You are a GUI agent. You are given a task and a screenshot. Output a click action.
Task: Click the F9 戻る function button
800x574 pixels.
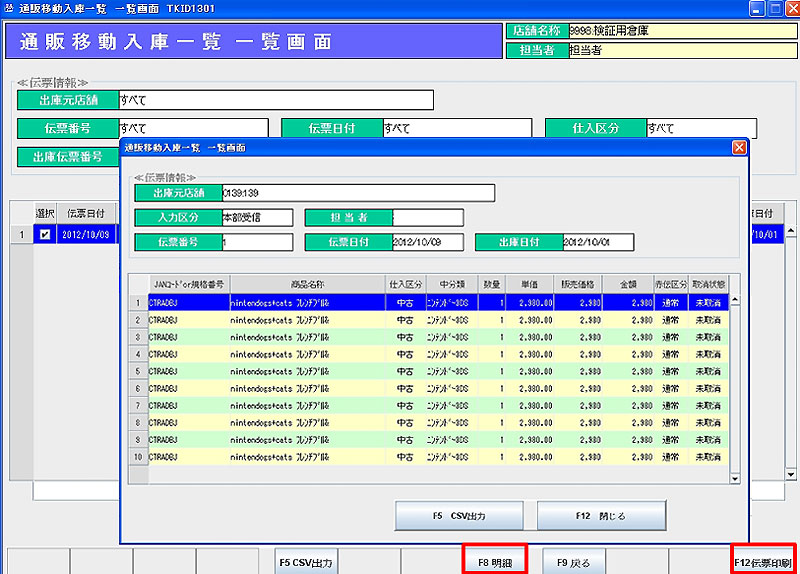[x=573, y=562]
